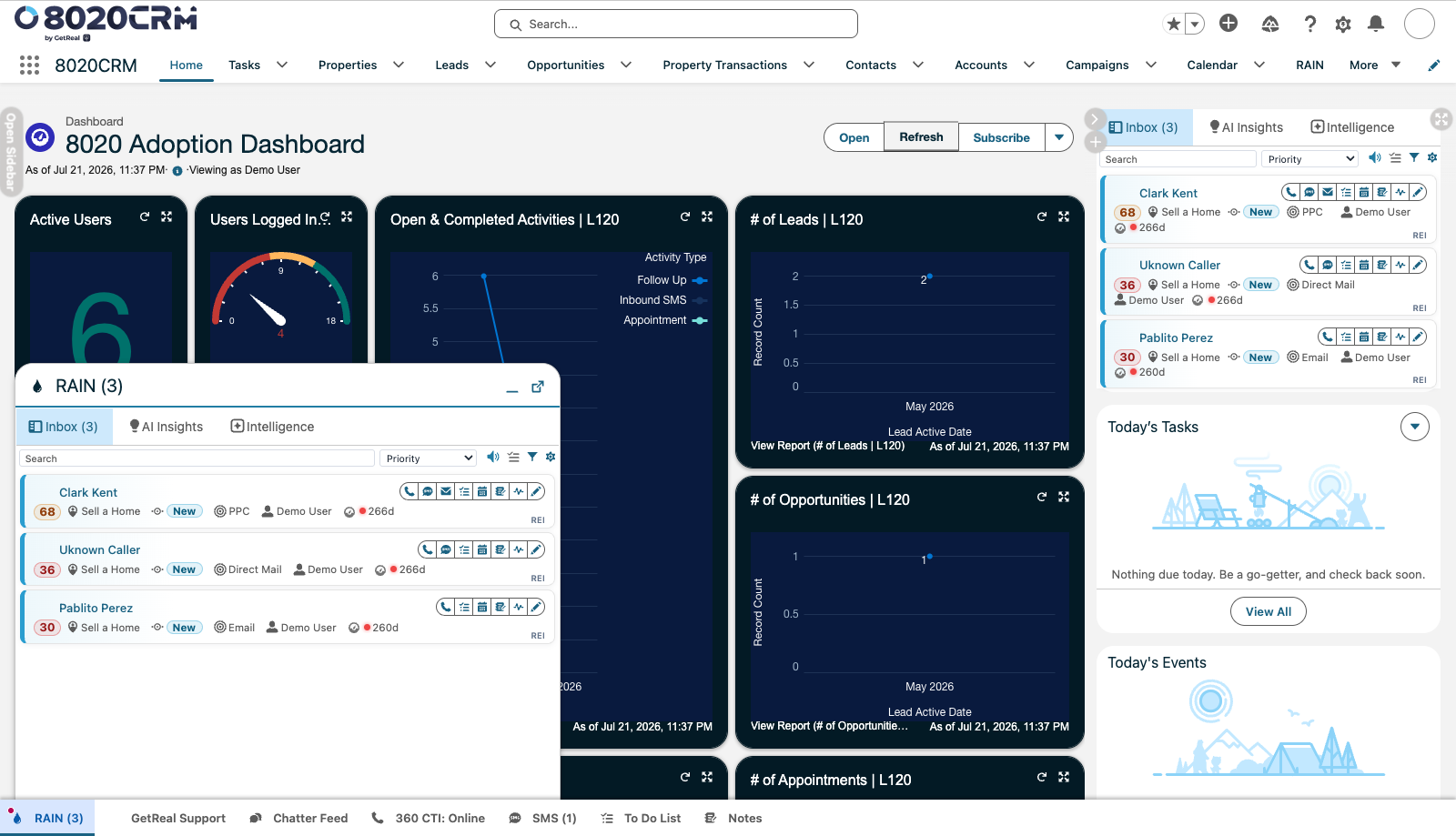Expand the Tasks nav menu chevron

coord(282,65)
